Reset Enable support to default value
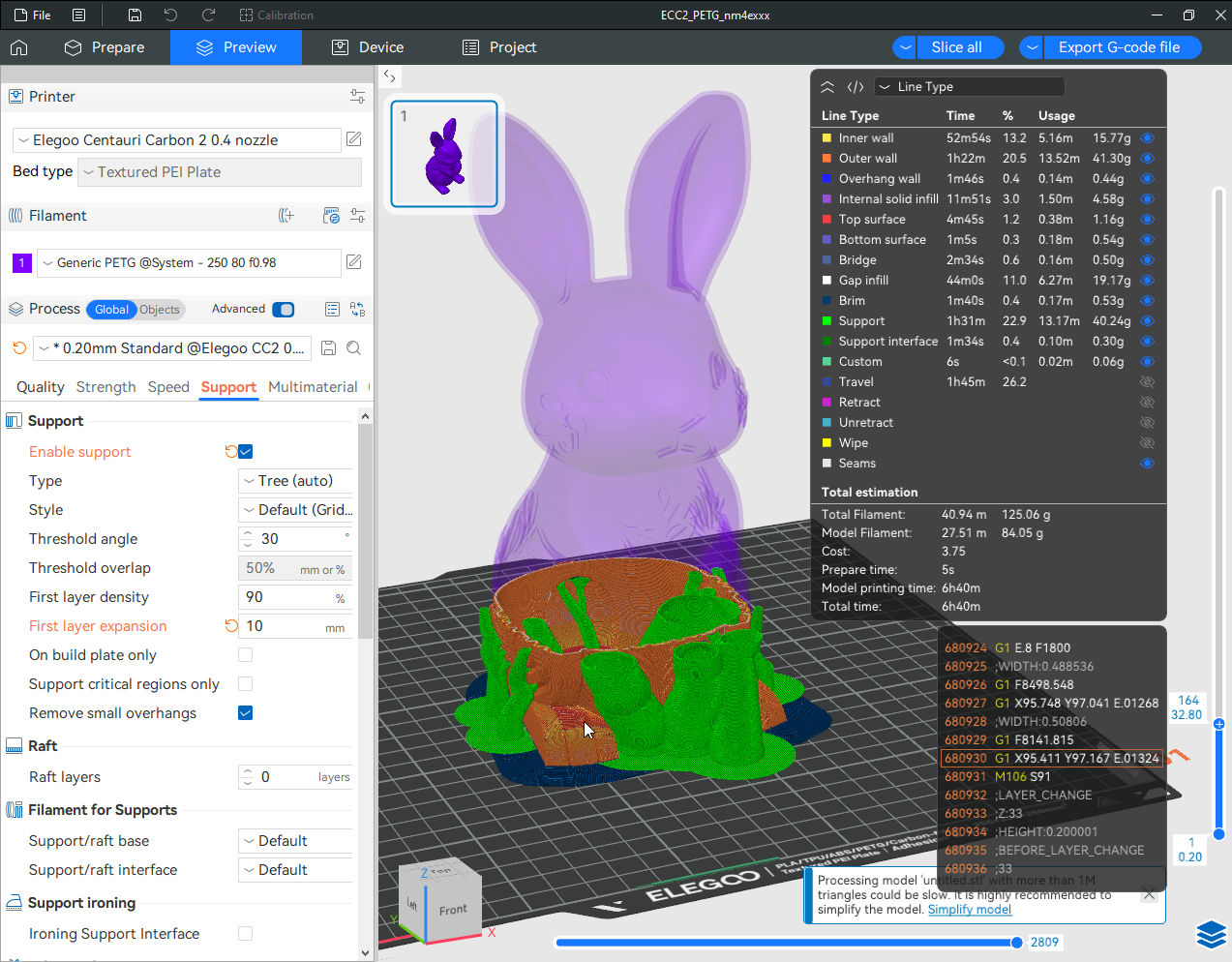Screen dimensions: 1232x962 230,451
